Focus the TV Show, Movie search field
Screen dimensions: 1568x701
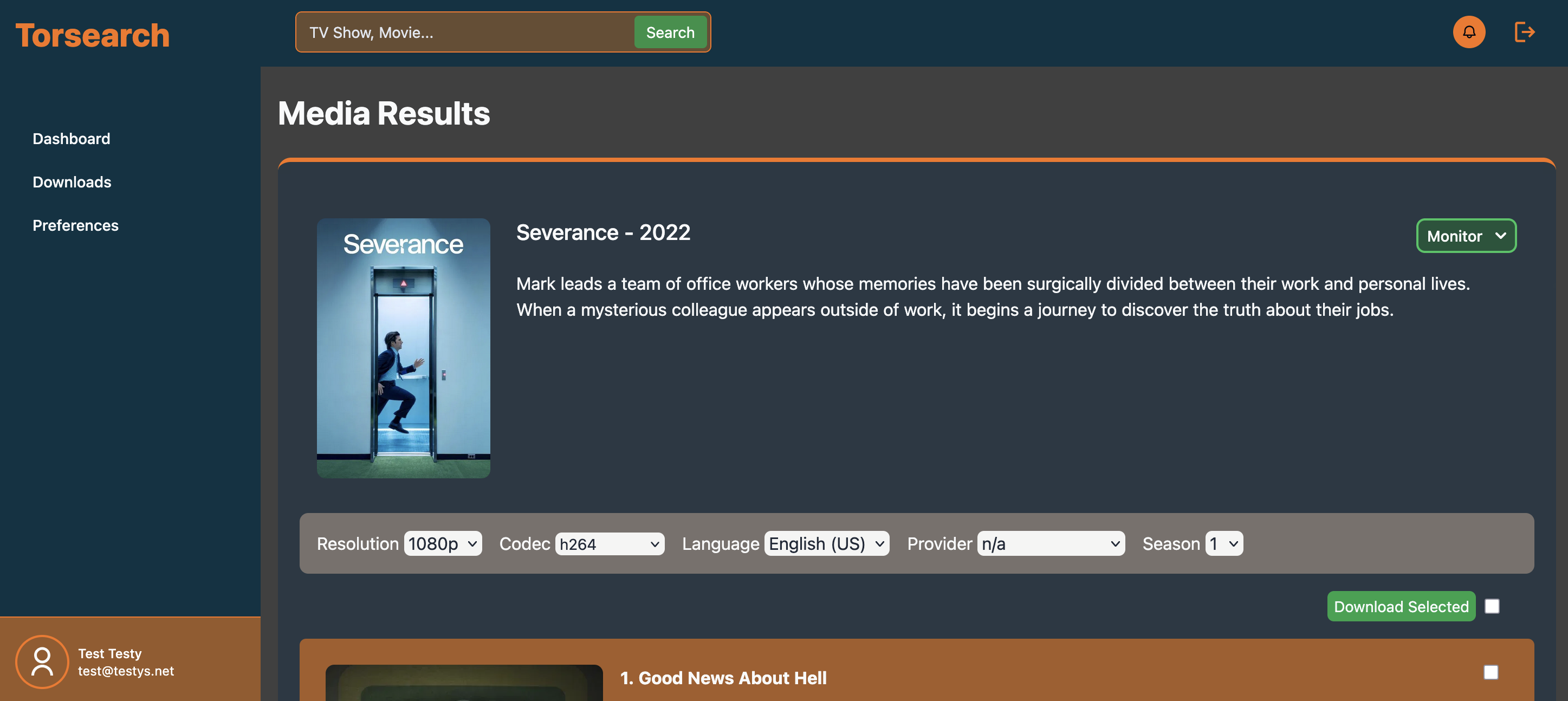(x=465, y=33)
